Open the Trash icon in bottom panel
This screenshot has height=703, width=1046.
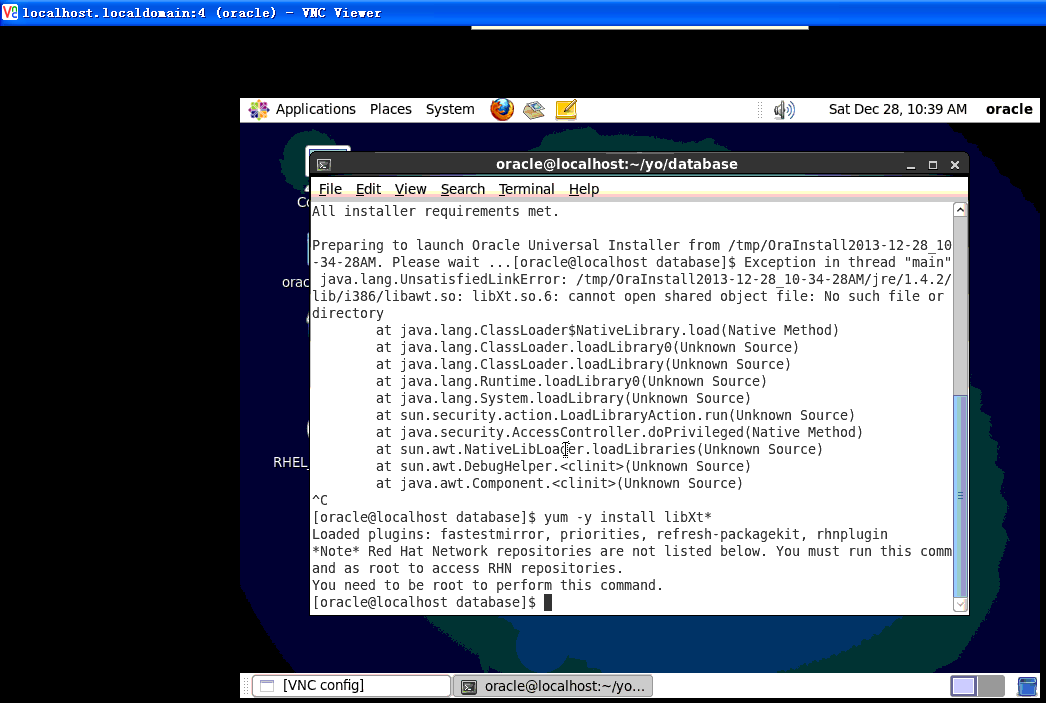point(1027,686)
